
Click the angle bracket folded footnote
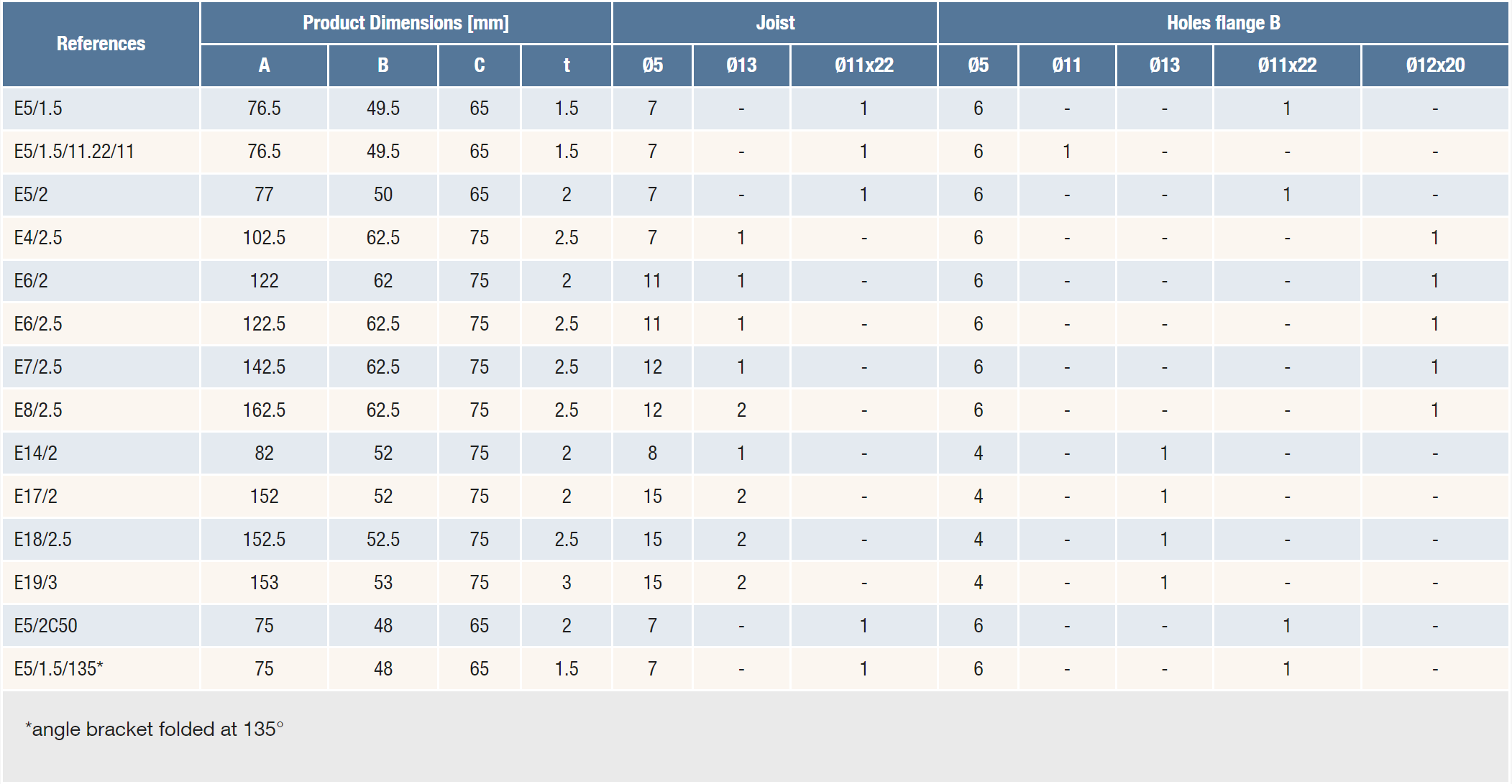pyautogui.click(x=155, y=729)
